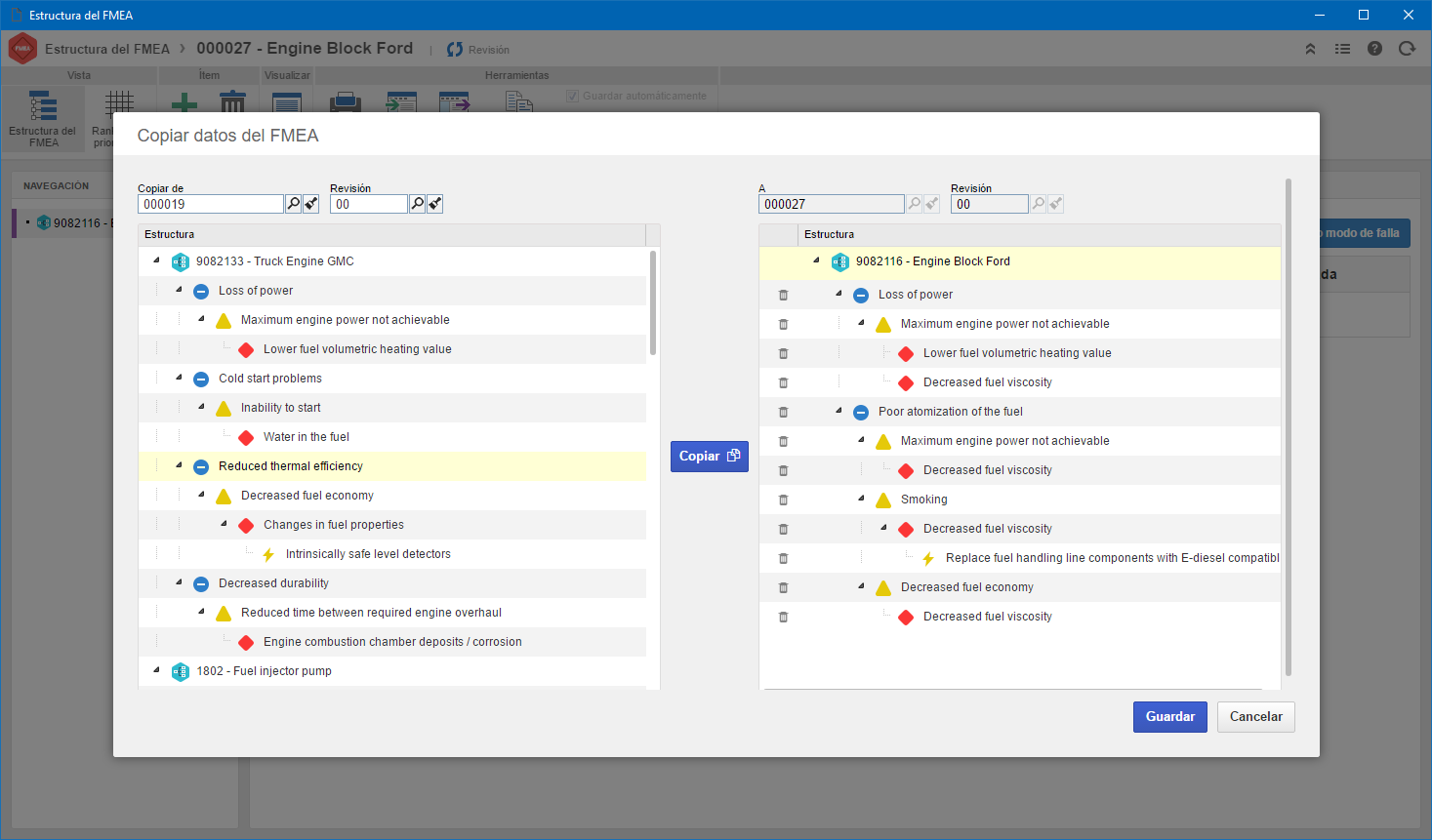Collapse Truck Engine GMC tree node
Screen dimensions: 1432x840
tap(156, 260)
